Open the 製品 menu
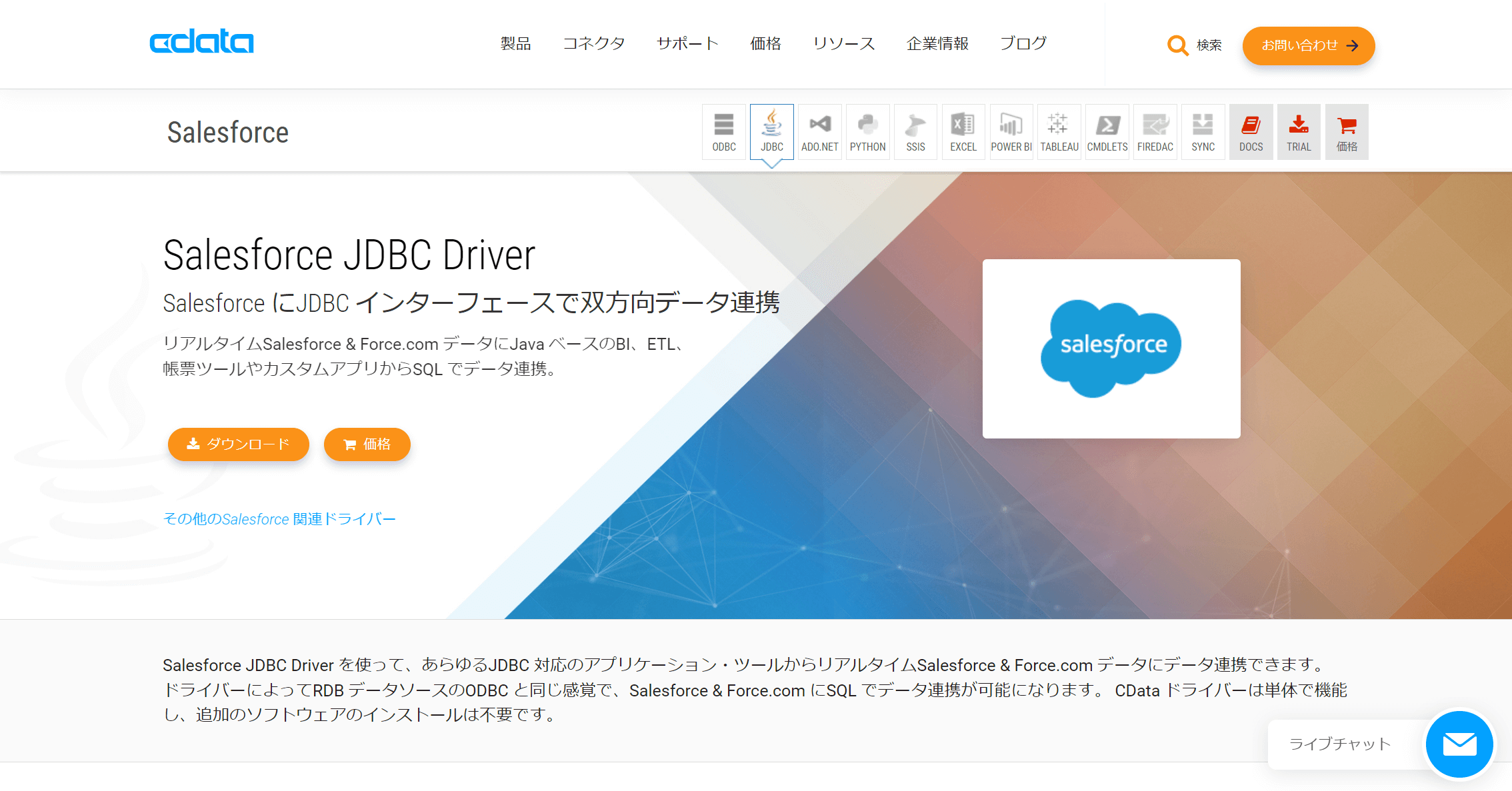 (515, 44)
